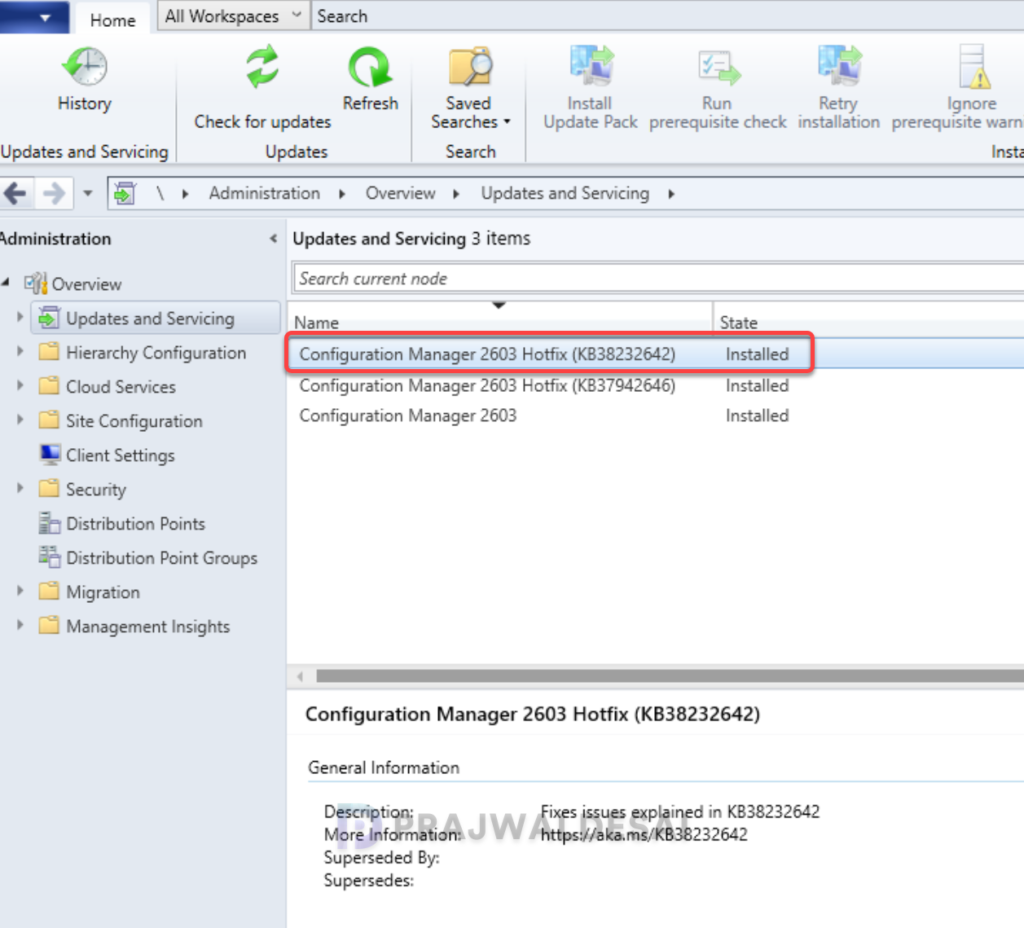This screenshot has width=1024, height=928.
Task: Expand the Migration node
Action: pyautogui.click(x=20, y=591)
